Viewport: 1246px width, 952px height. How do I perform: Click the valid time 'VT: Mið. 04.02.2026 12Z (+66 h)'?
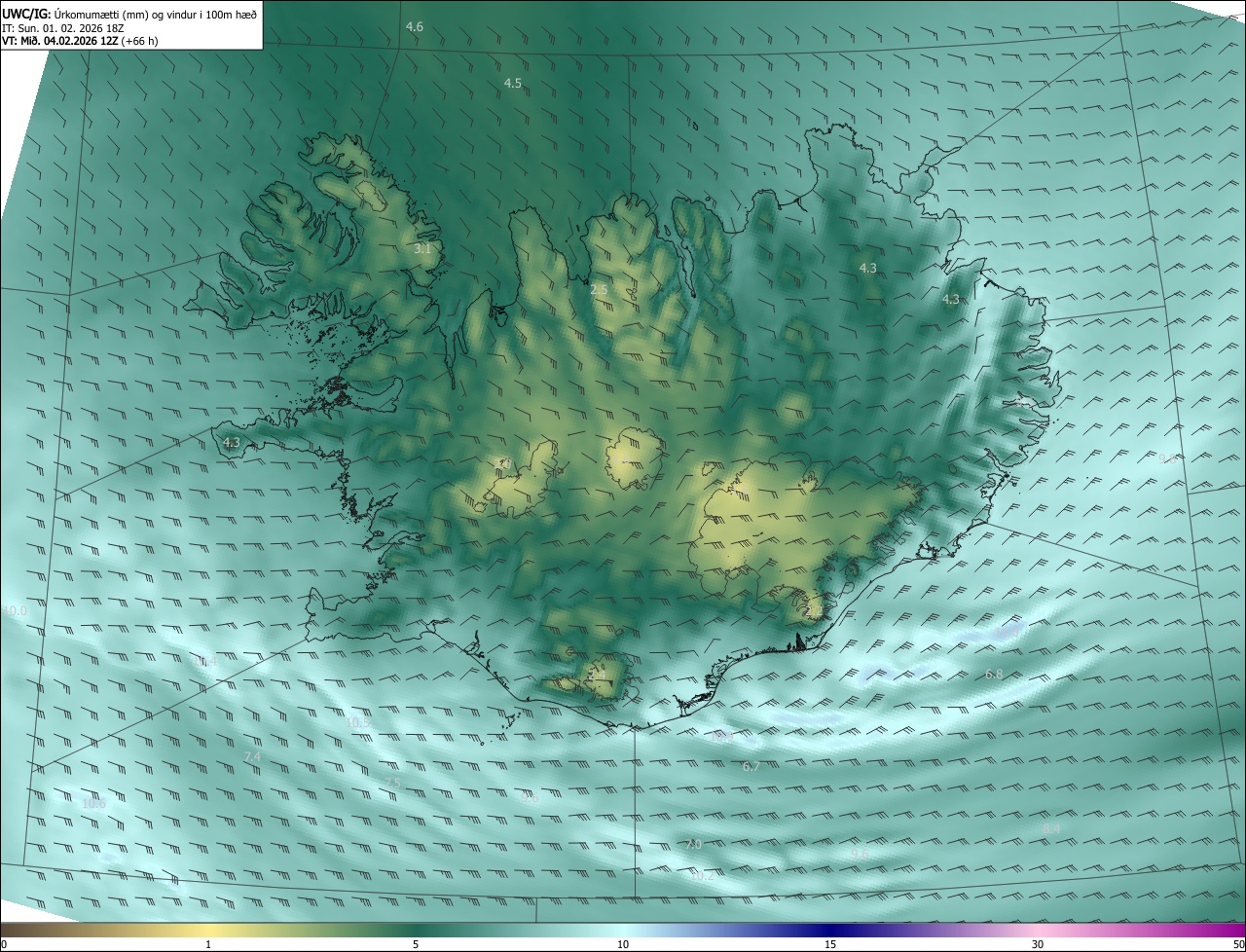(80, 41)
